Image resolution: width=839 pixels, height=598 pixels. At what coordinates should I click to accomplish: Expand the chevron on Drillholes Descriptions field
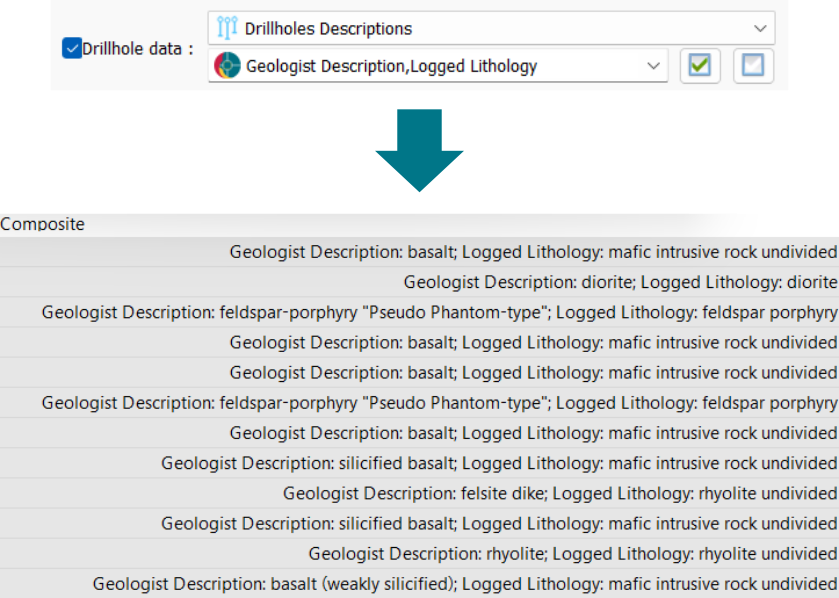click(760, 29)
